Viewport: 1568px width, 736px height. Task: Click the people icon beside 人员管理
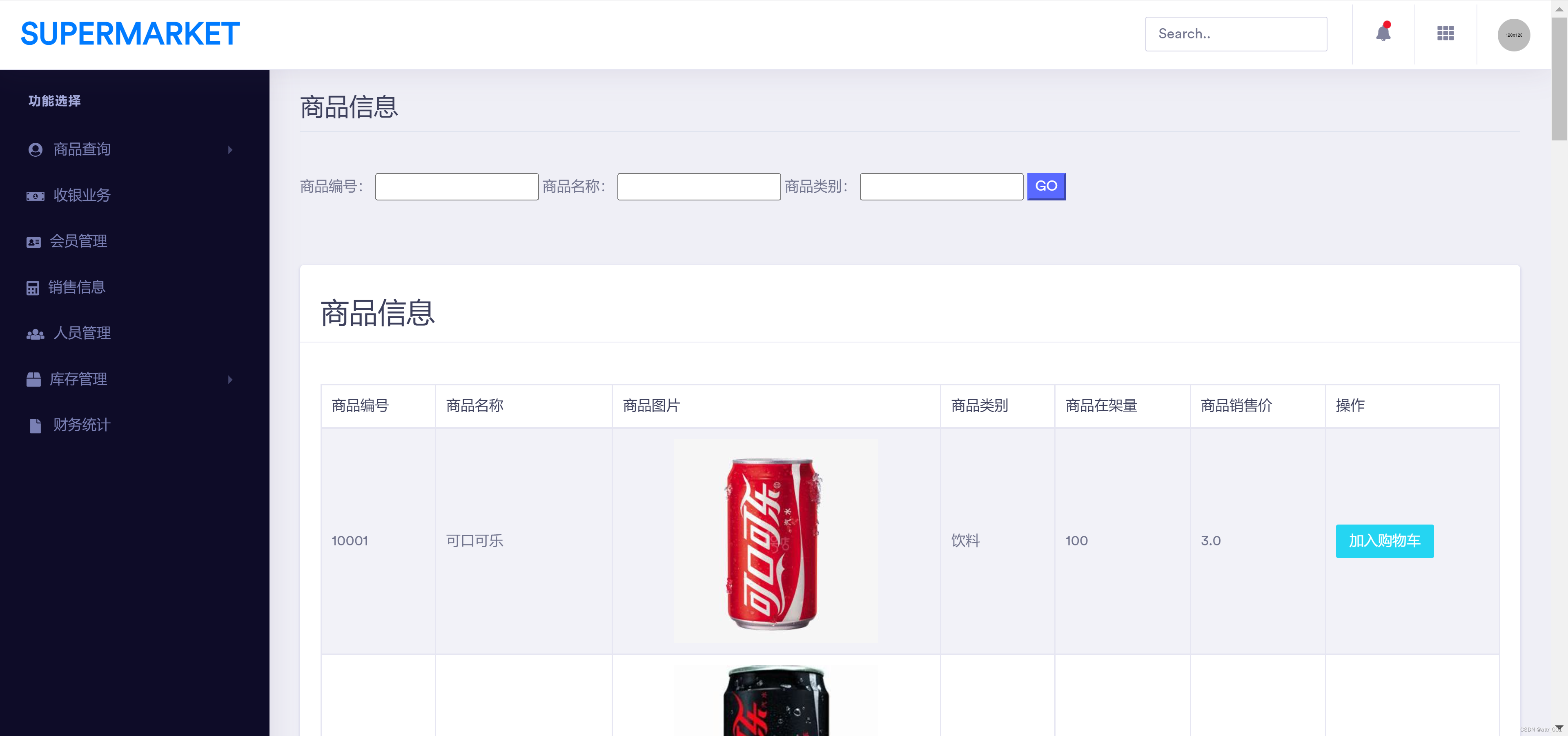pos(35,334)
